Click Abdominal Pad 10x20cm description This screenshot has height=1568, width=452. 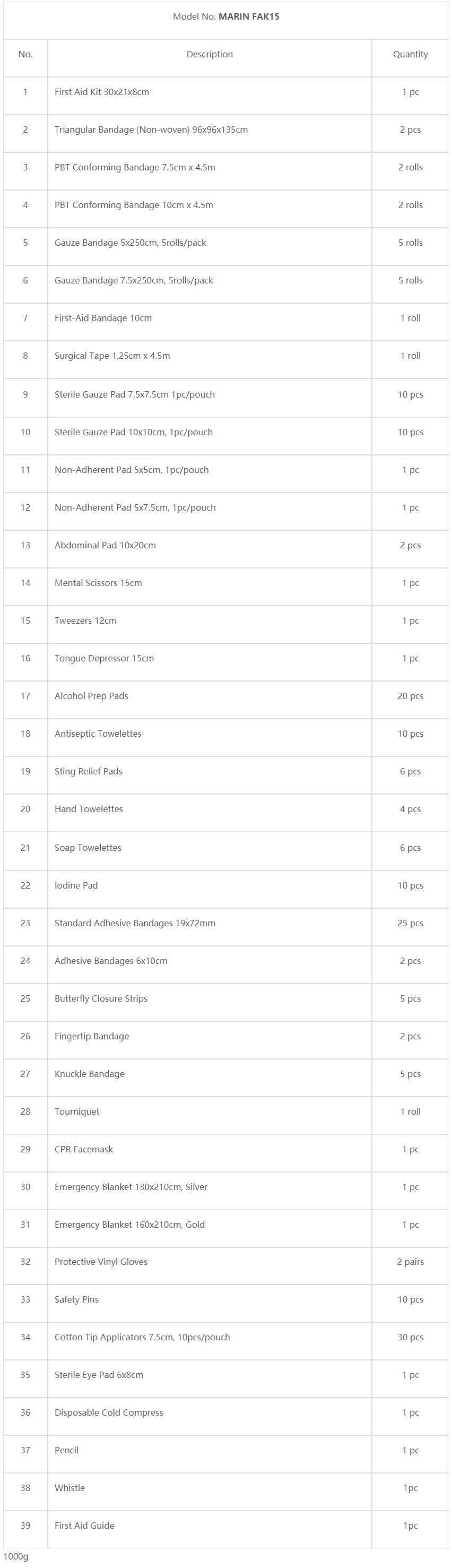[105, 545]
